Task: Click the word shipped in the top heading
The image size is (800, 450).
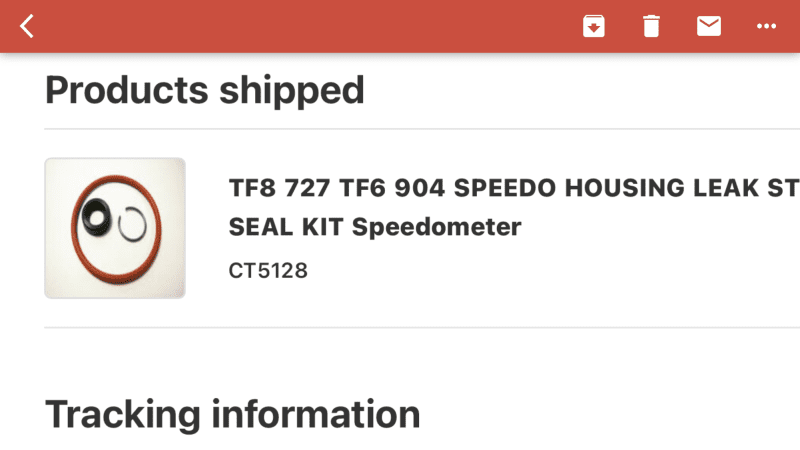Action: (x=292, y=90)
